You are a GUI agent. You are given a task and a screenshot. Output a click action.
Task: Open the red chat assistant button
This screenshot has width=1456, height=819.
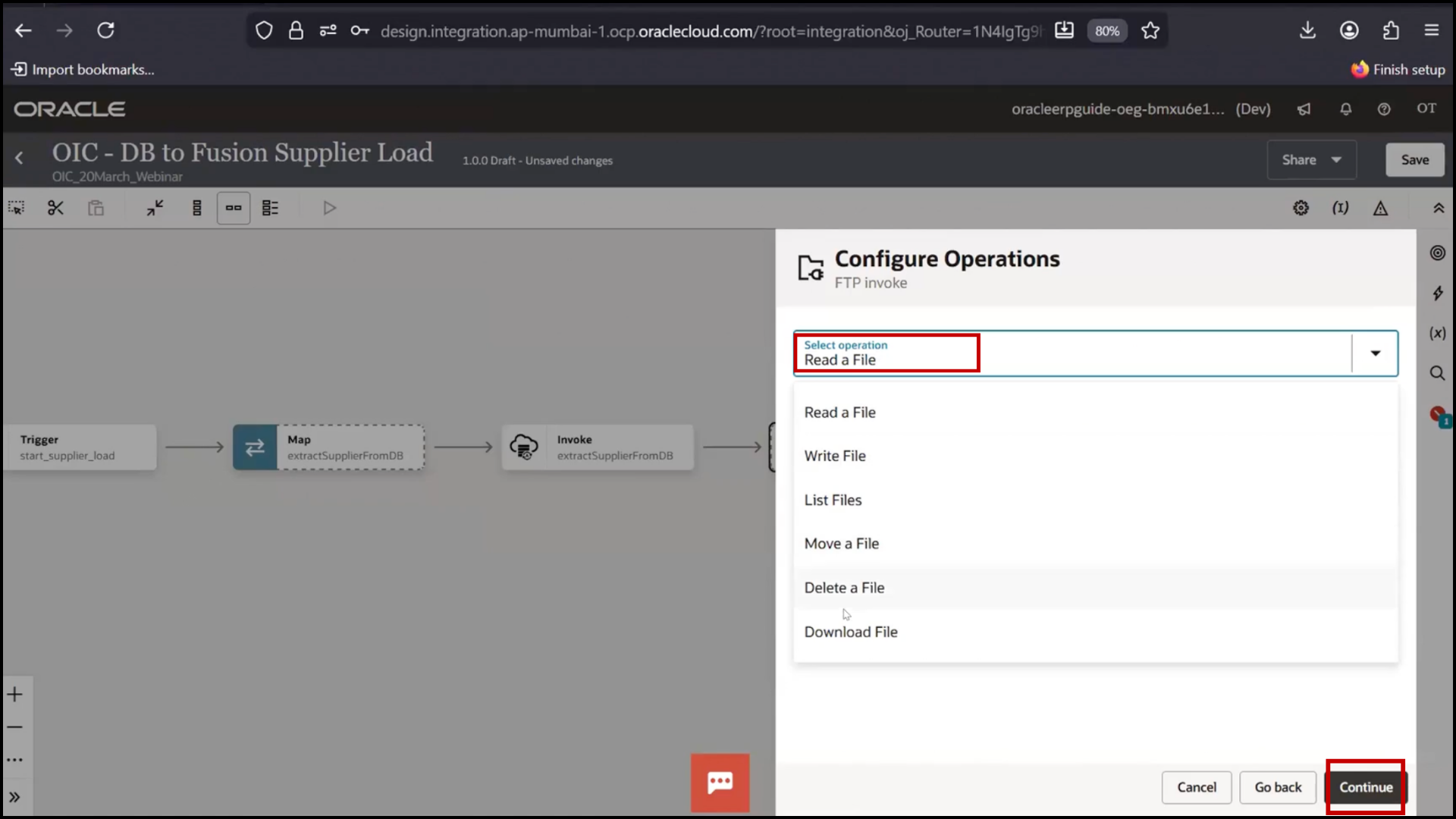point(720,783)
